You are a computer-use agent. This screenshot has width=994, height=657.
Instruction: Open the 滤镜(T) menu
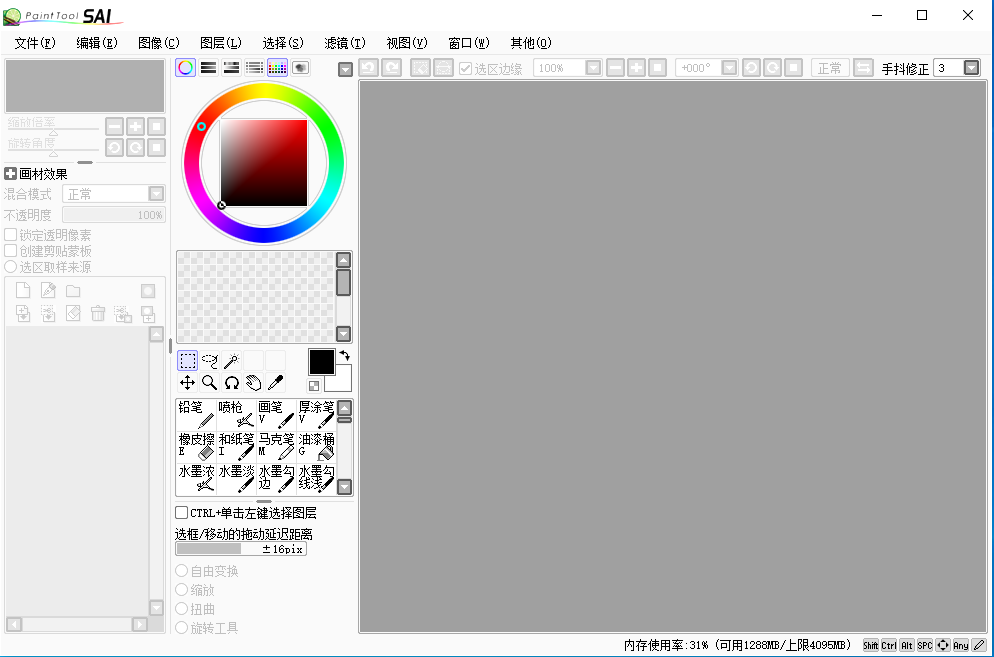345,43
